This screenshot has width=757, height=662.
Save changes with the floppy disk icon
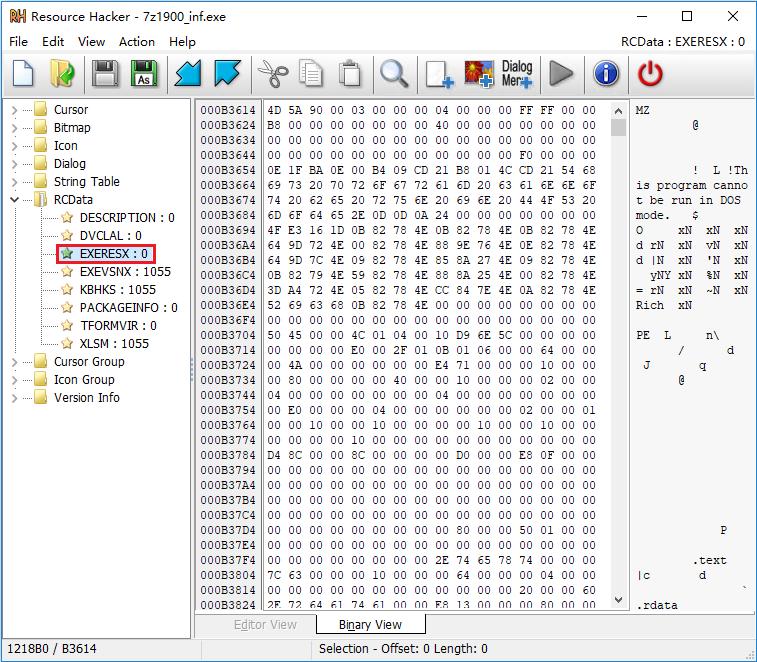click(x=105, y=74)
